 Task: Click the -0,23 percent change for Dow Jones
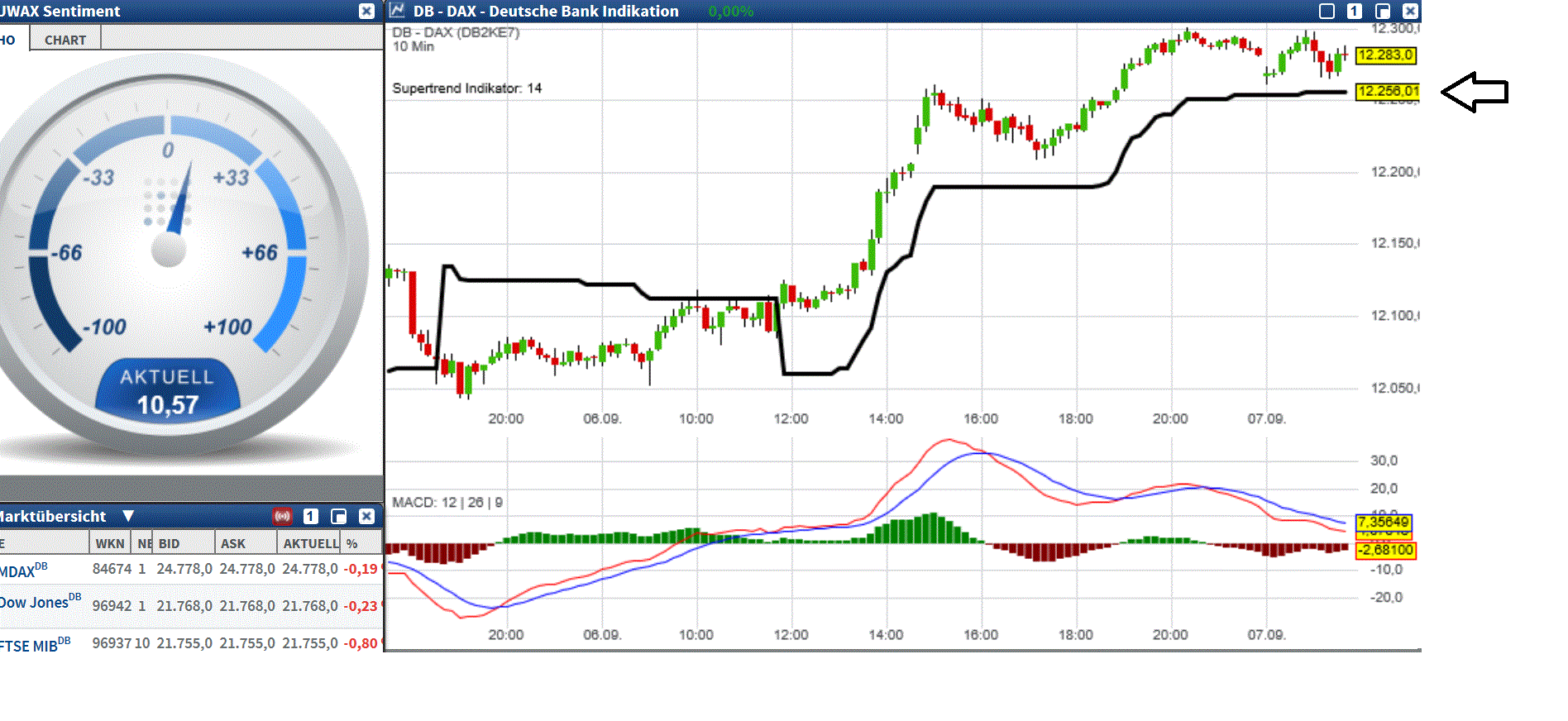(361, 606)
